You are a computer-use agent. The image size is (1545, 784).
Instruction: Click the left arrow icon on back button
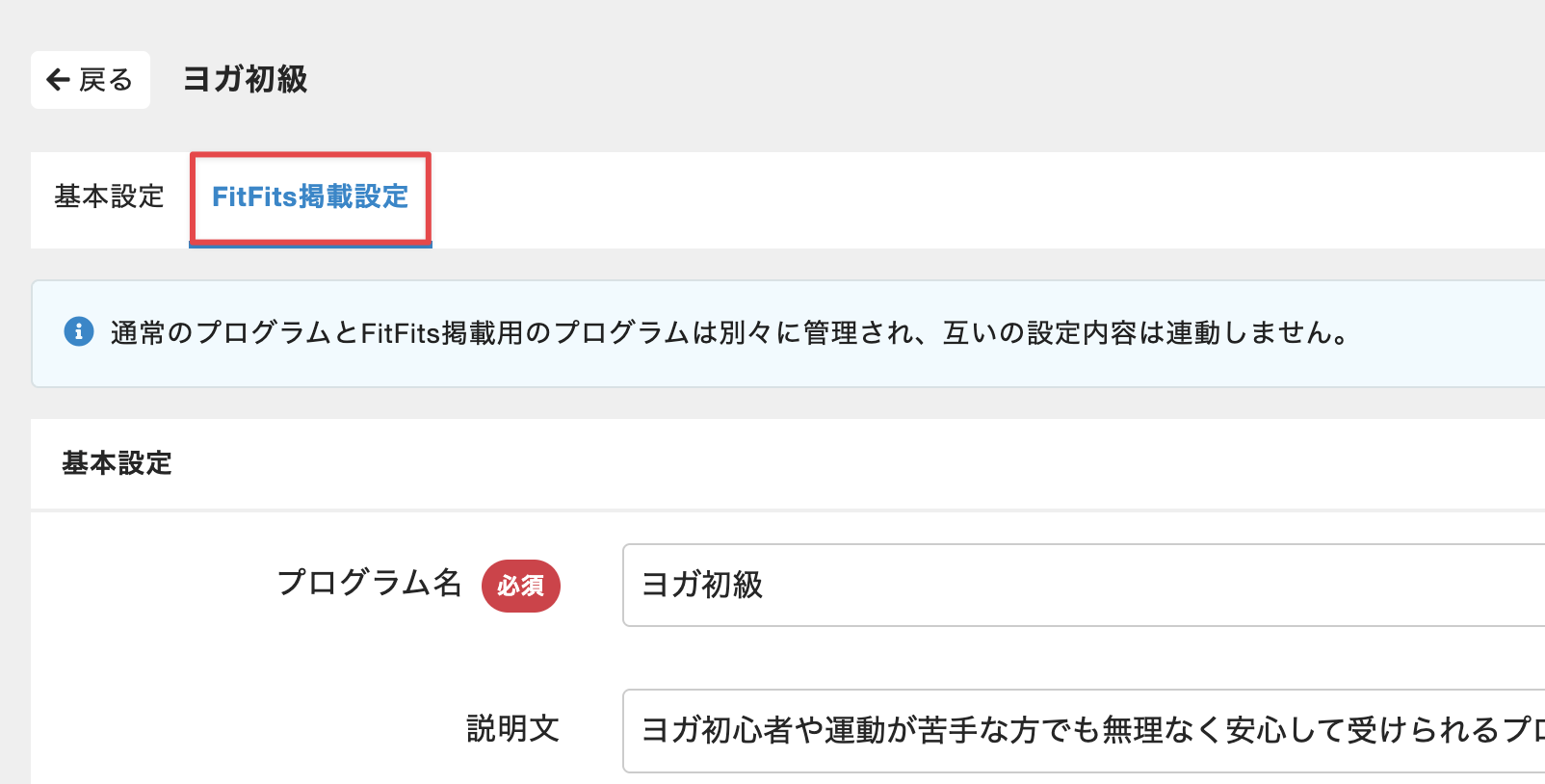click(58, 80)
